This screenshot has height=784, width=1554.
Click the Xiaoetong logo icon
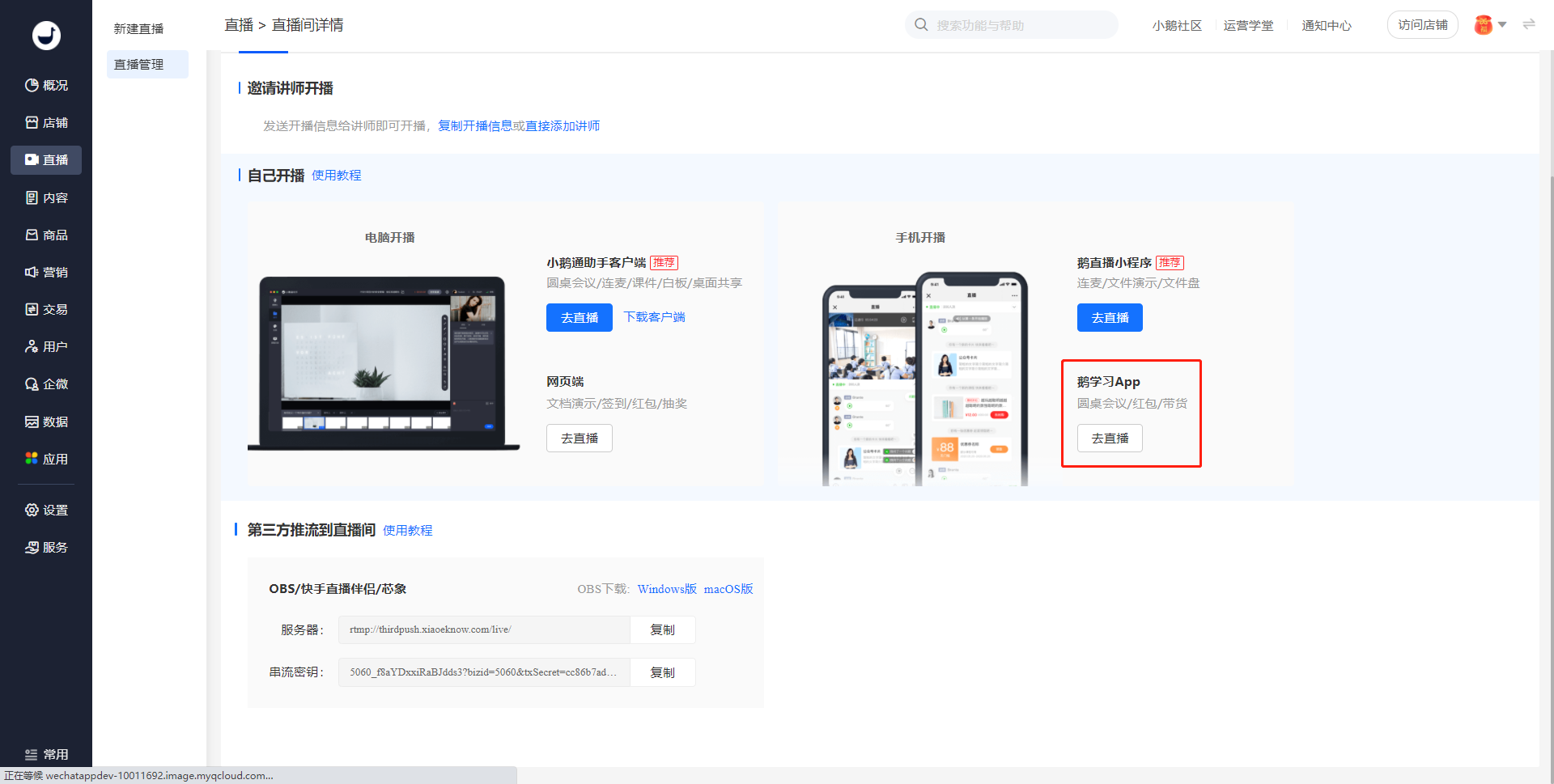point(46,35)
